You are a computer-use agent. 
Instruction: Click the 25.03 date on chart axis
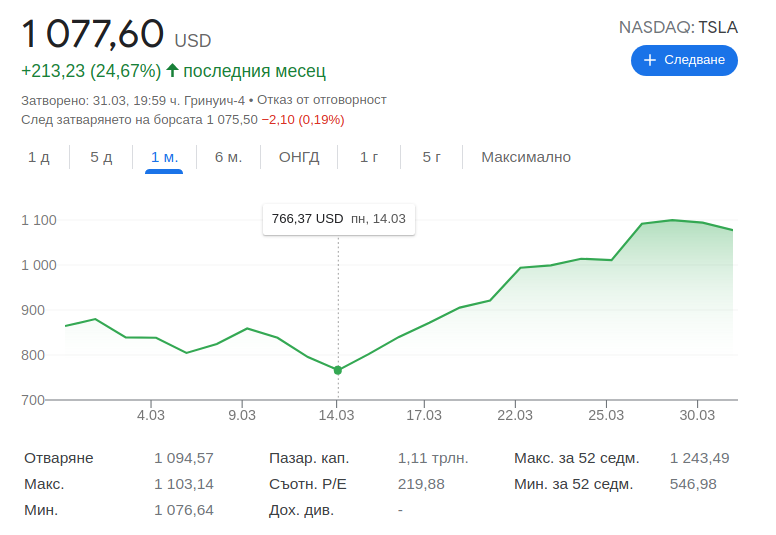[x=606, y=415]
